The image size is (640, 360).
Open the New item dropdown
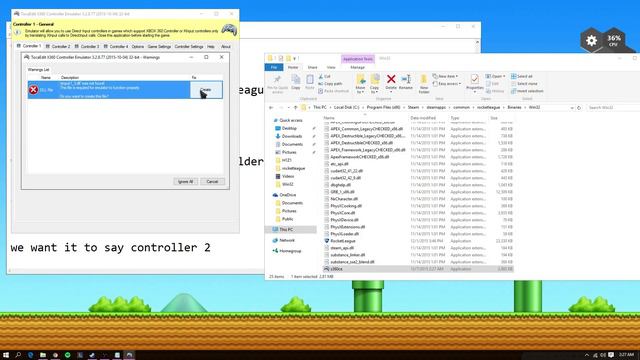click(446, 76)
